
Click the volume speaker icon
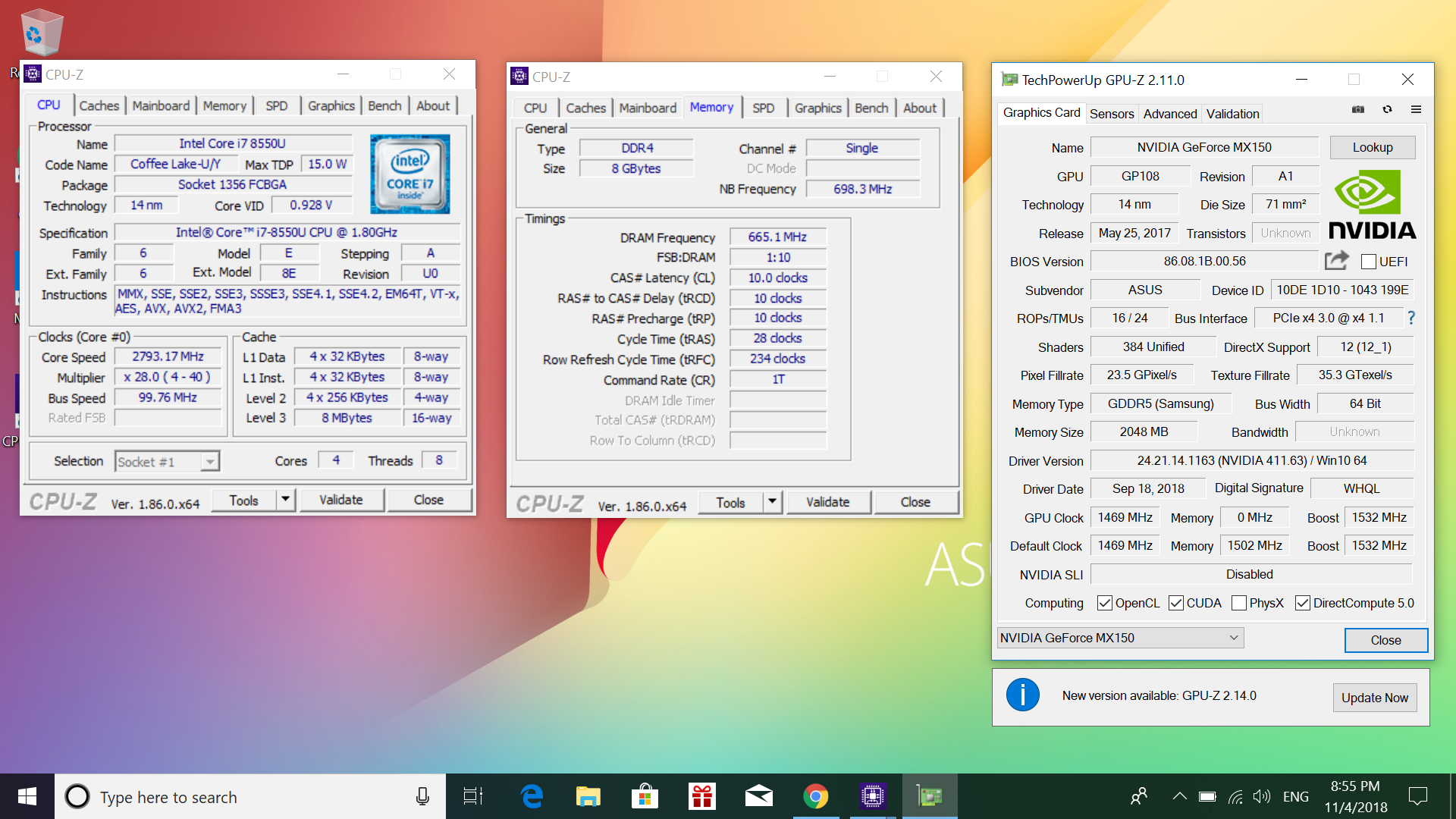[1261, 796]
